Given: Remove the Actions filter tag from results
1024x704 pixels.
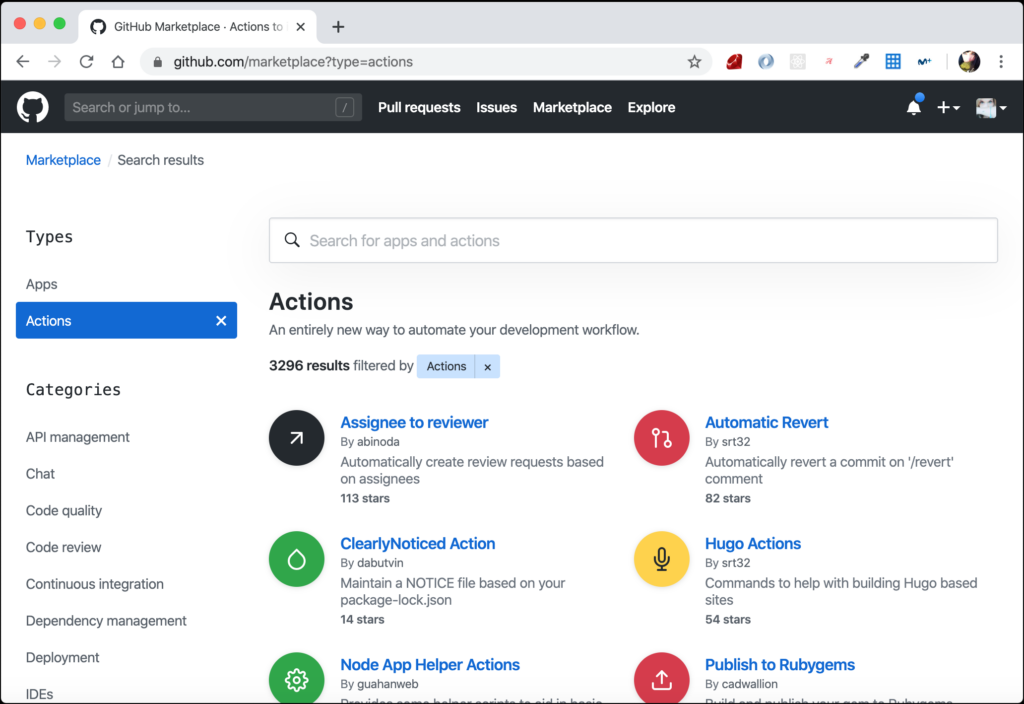Looking at the screenshot, I should (x=487, y=367).
